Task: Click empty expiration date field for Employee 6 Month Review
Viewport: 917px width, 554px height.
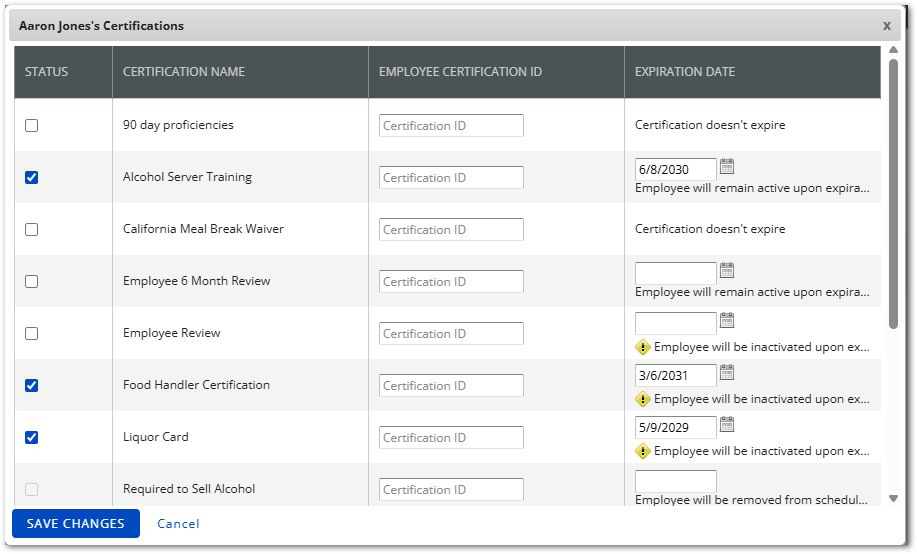Action: (675, 273)
